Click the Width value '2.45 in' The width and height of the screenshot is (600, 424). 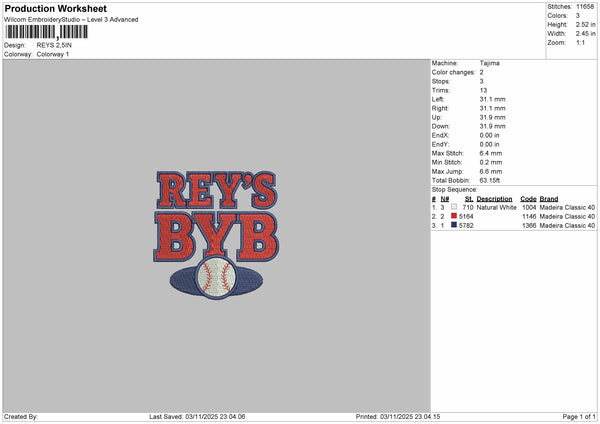[585, 34]
